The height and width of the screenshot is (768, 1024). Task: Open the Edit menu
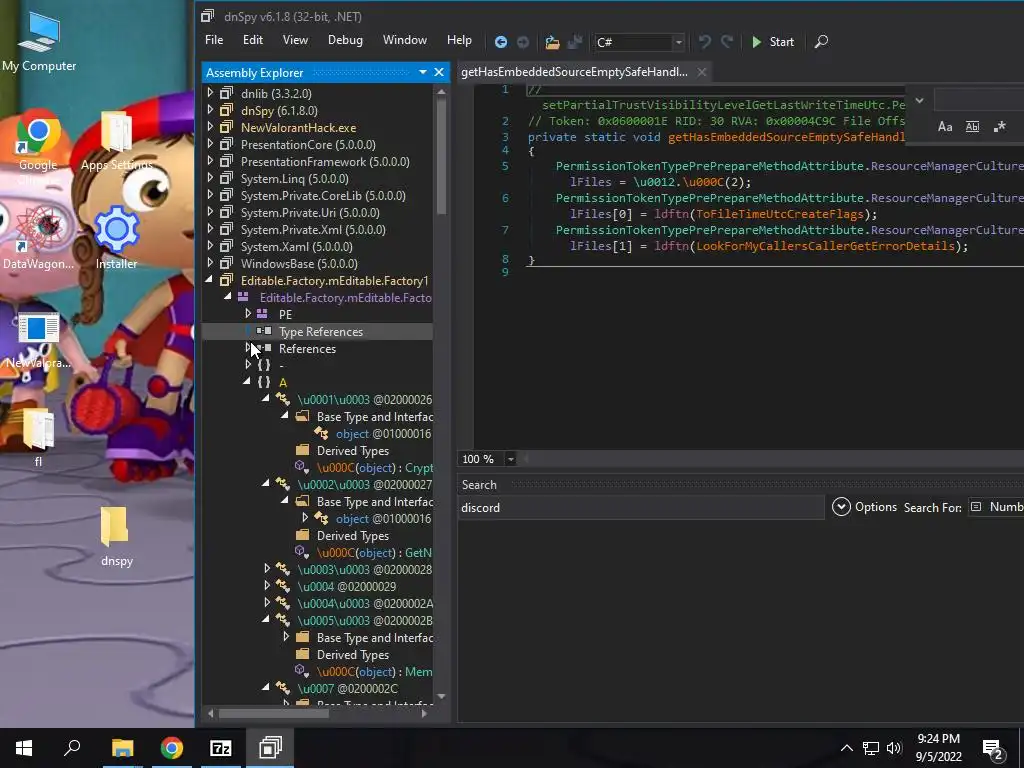(253, 40)
